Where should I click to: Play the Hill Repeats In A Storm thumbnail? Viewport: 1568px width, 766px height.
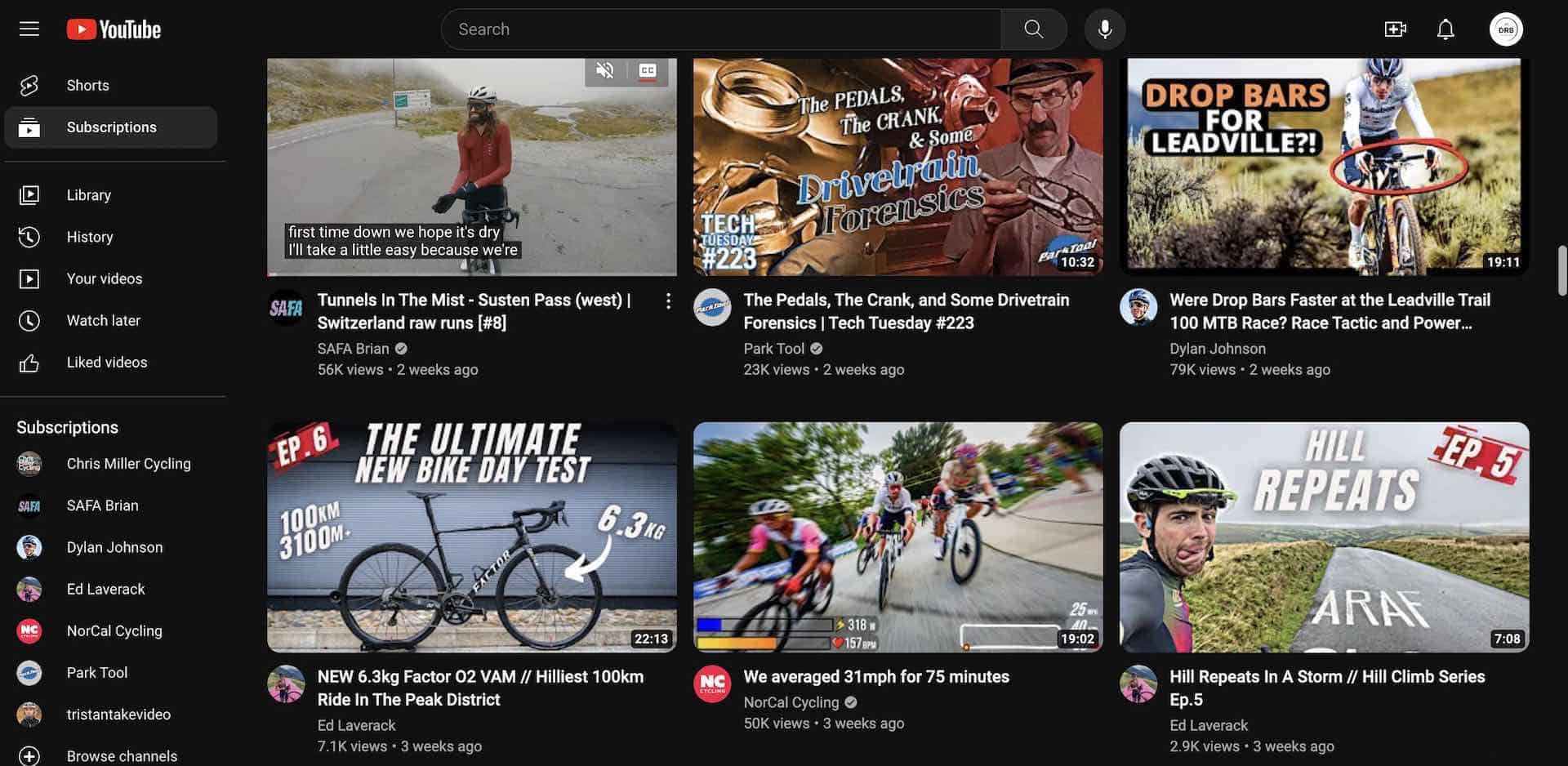[x=1323, y=537]
